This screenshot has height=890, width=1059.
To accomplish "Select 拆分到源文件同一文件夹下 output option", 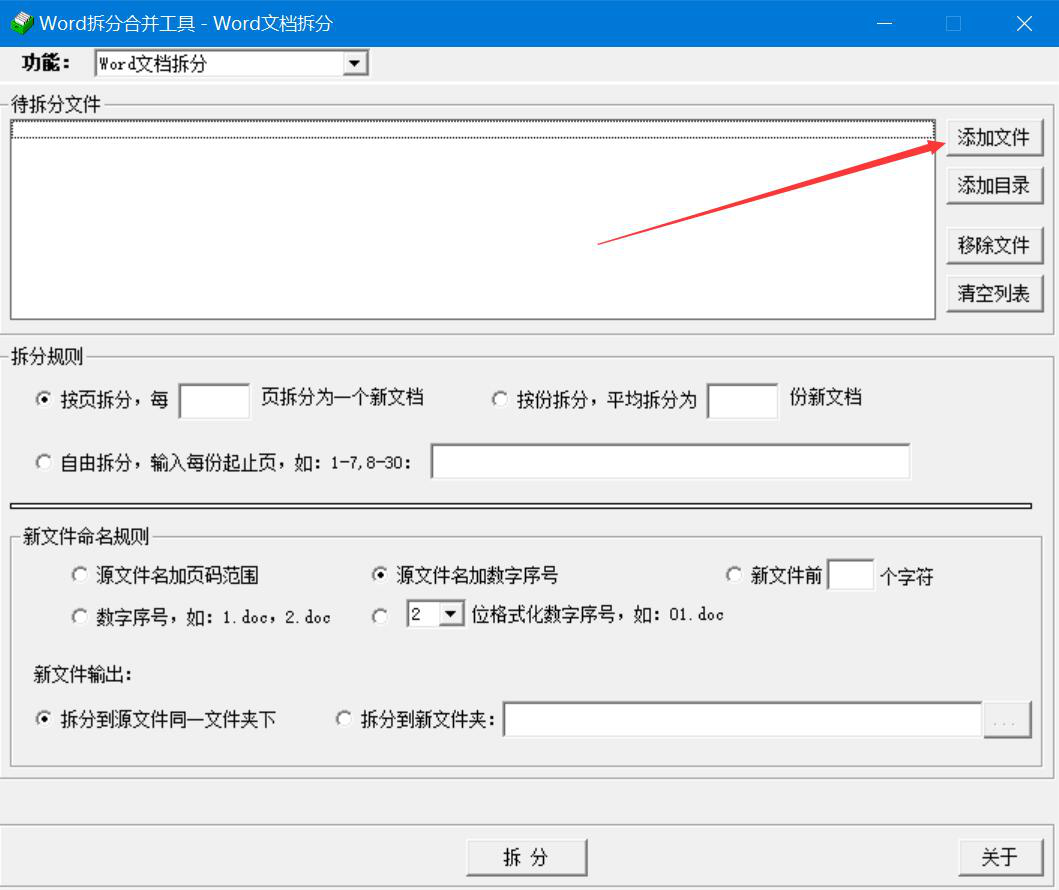I will coord(43,719).
